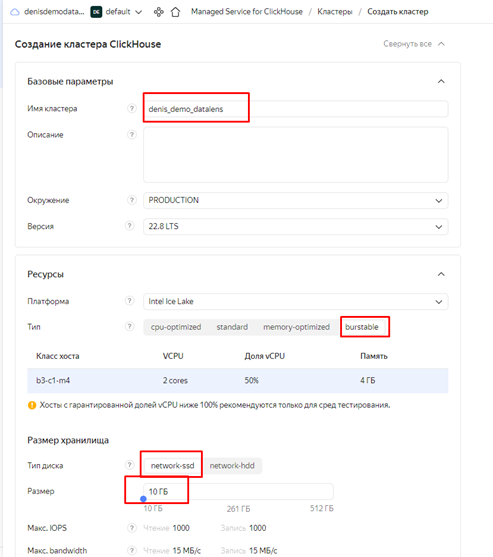Click the 261 ГБ slider label
This screenshot has width=493, height=557.
coord(238,509)
